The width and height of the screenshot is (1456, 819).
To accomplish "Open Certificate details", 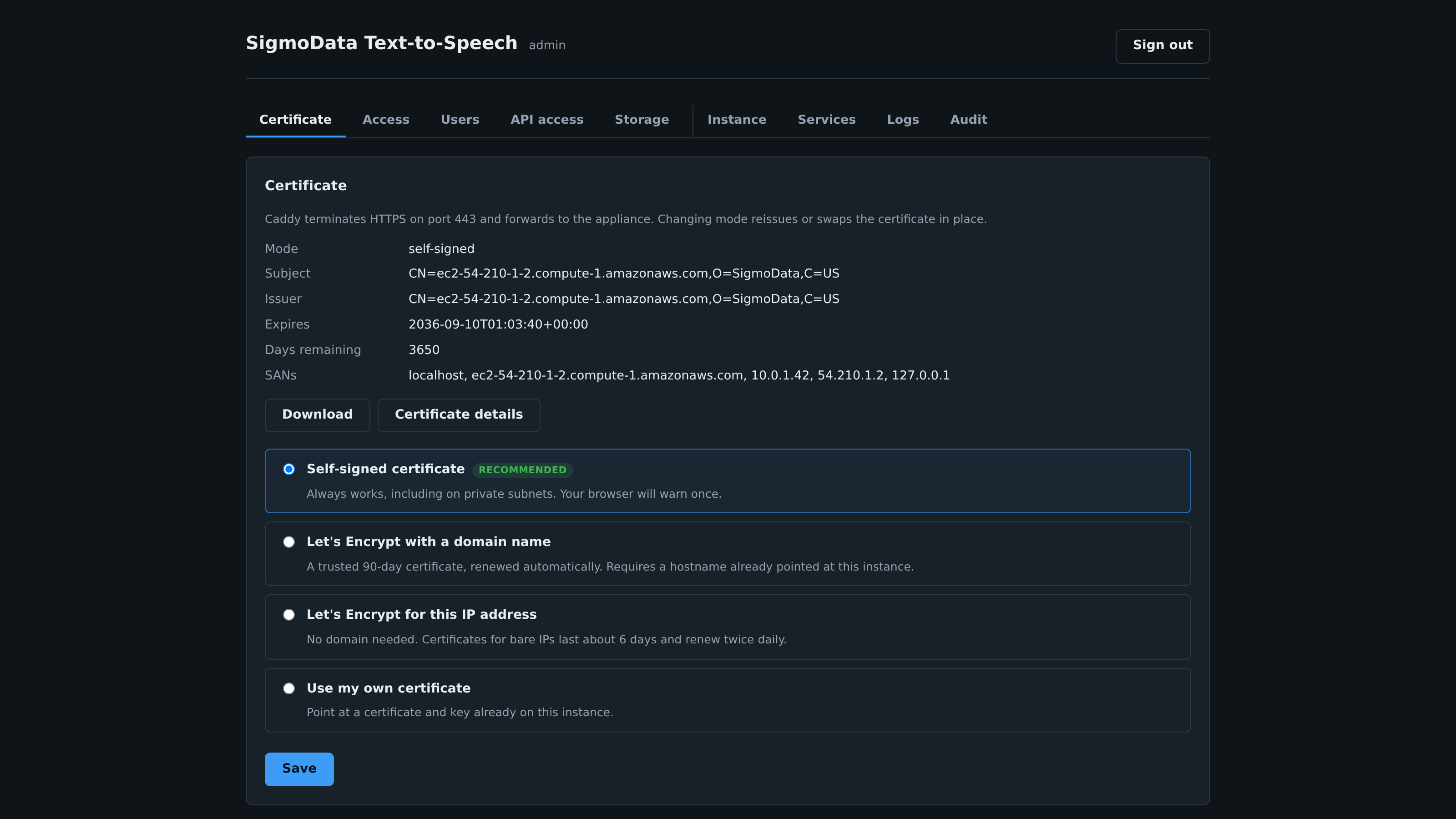I will (x=459, y=415).
